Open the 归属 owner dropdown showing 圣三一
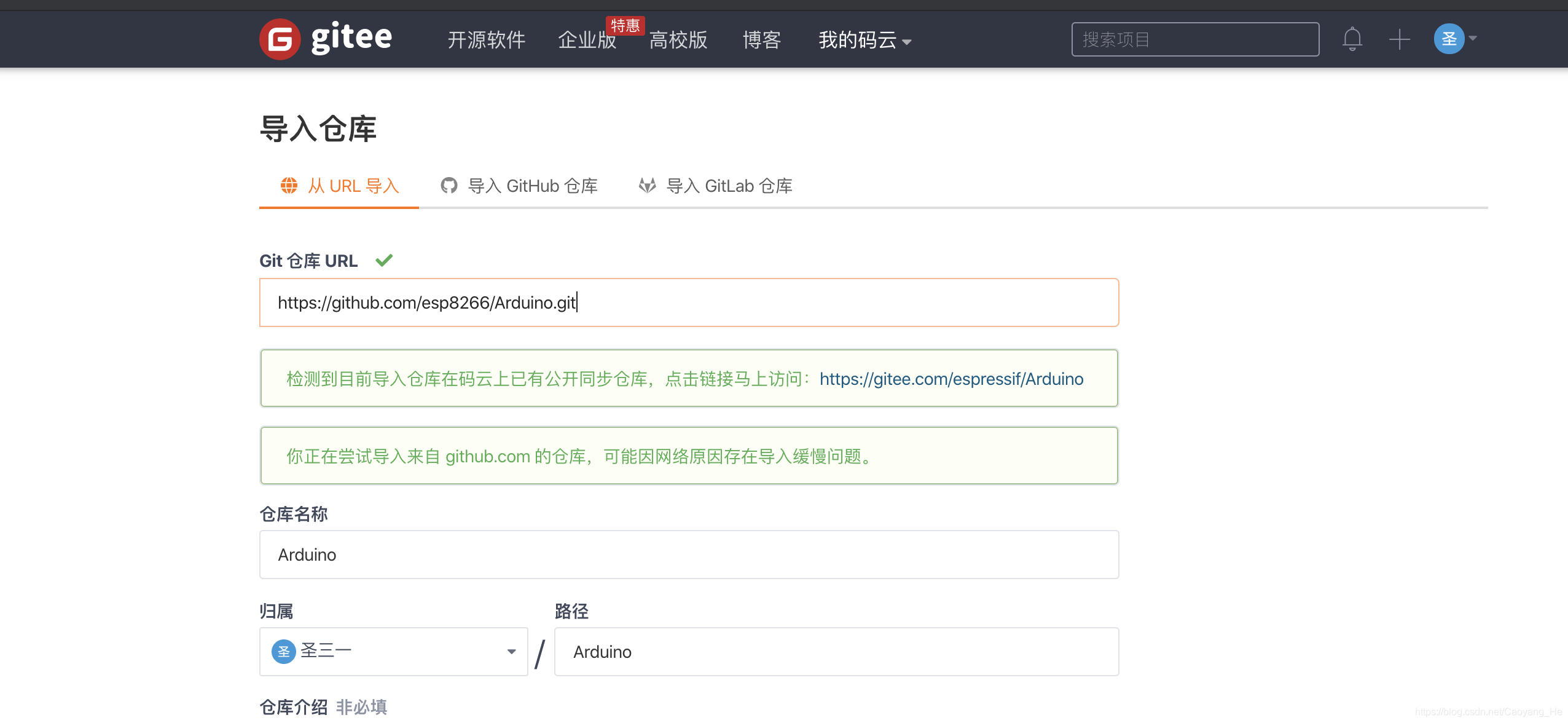 [393, 650]
